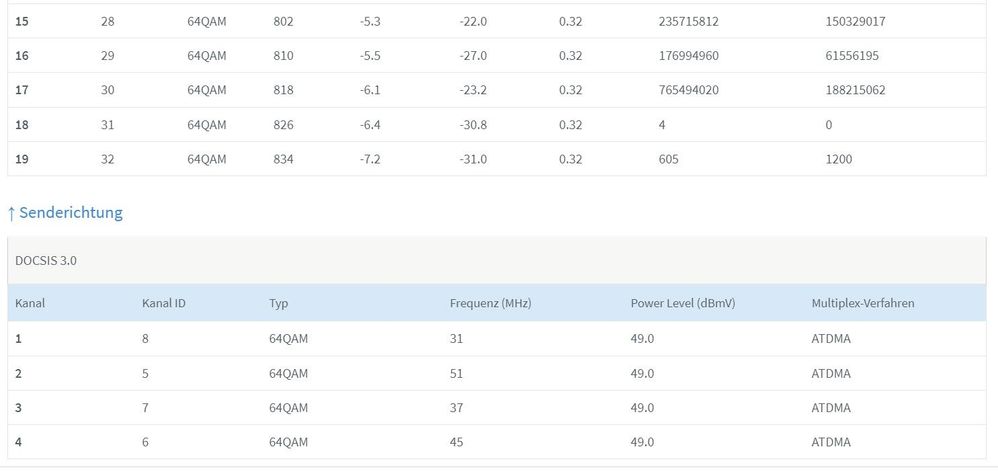Select the DOCSIS 3.0 table title
The height and width of the screenshot is (472, 998).
(46, 260)
